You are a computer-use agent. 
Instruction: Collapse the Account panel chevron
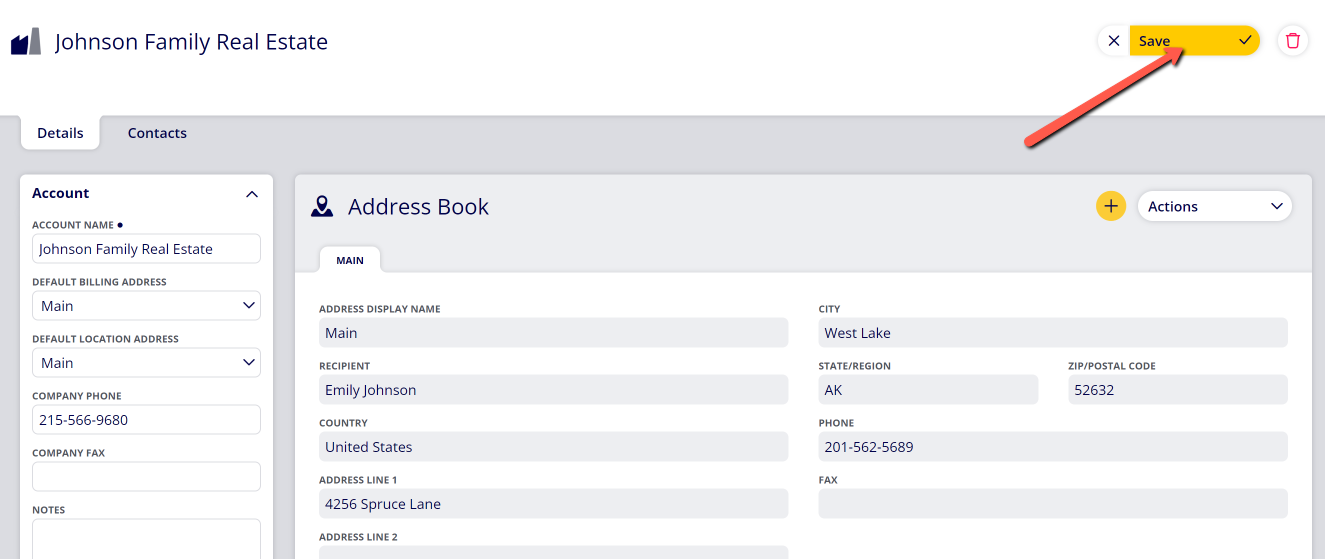click(252, 194)
